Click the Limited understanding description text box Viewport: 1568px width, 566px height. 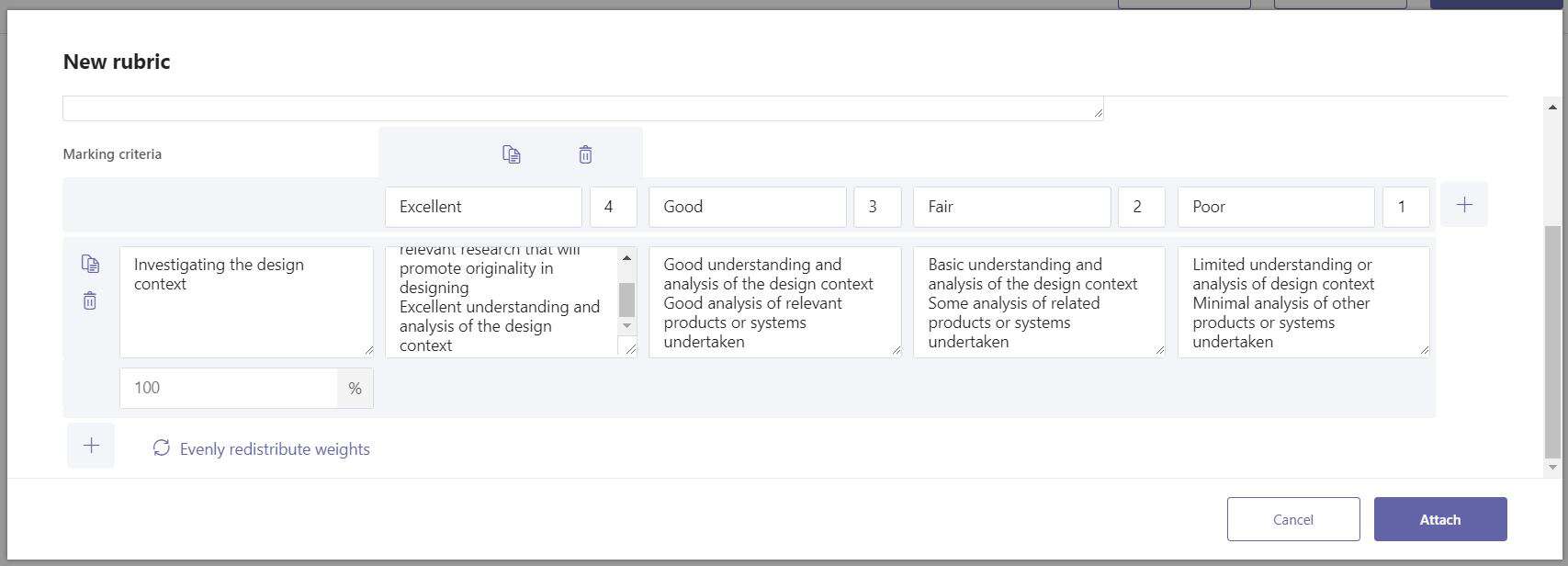point(1303,301)
